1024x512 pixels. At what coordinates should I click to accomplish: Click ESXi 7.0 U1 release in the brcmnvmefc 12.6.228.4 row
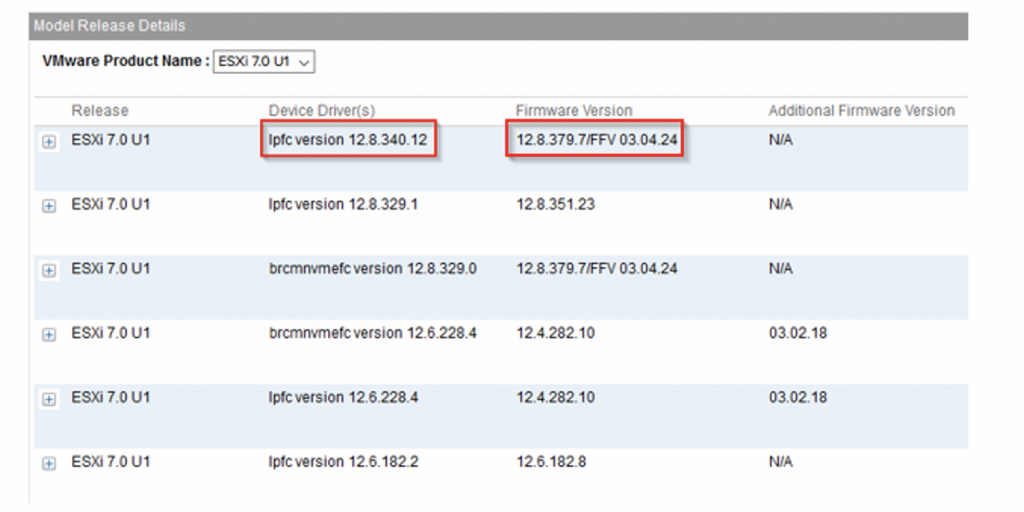(110, 333)
